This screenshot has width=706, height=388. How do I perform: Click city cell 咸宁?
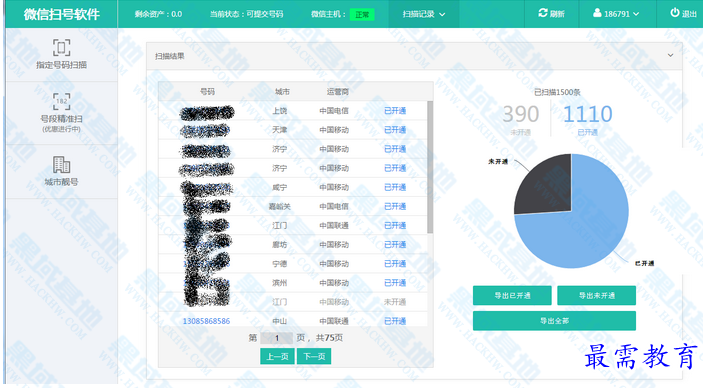(x=280, y=187)
